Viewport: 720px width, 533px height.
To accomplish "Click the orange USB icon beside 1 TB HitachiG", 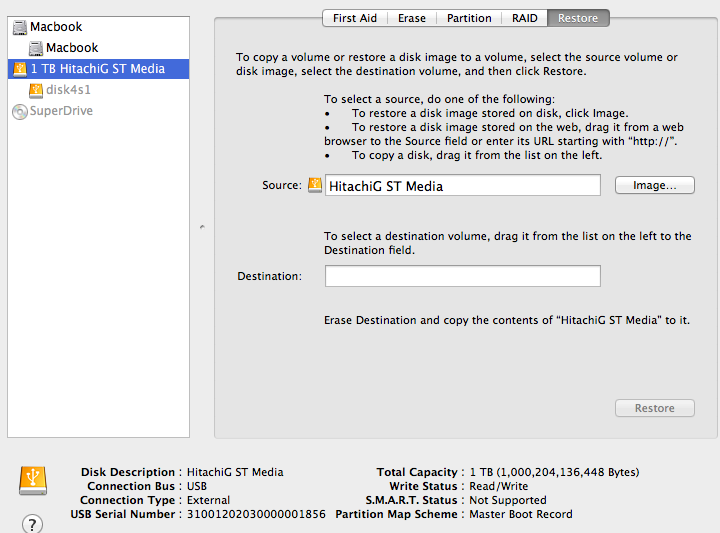I will click(20, 69).
